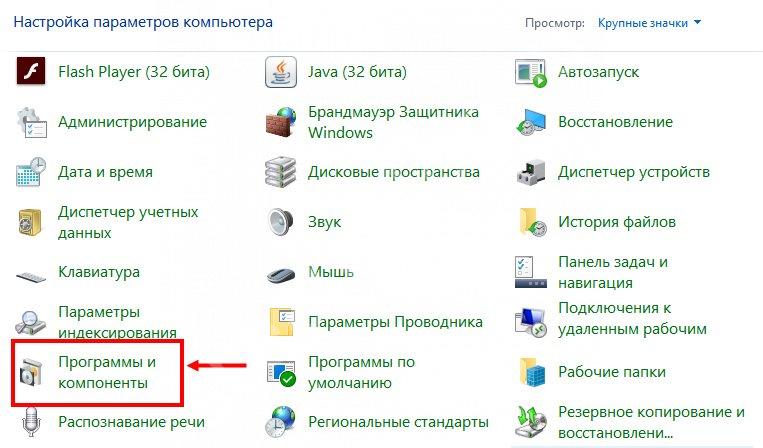
Task: Click the Региональные стандарты link
Action: pos(398,422)
